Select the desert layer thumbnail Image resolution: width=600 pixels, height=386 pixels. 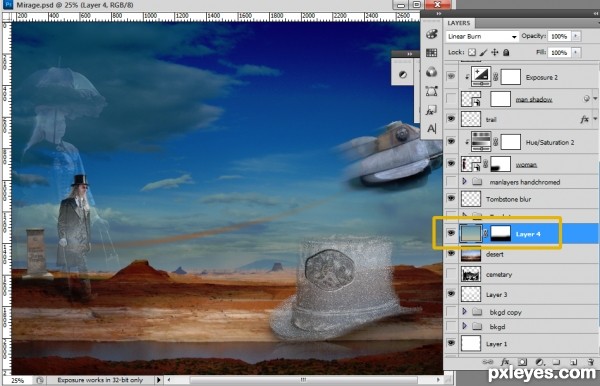pyautogui.click(x=471, y=254)
